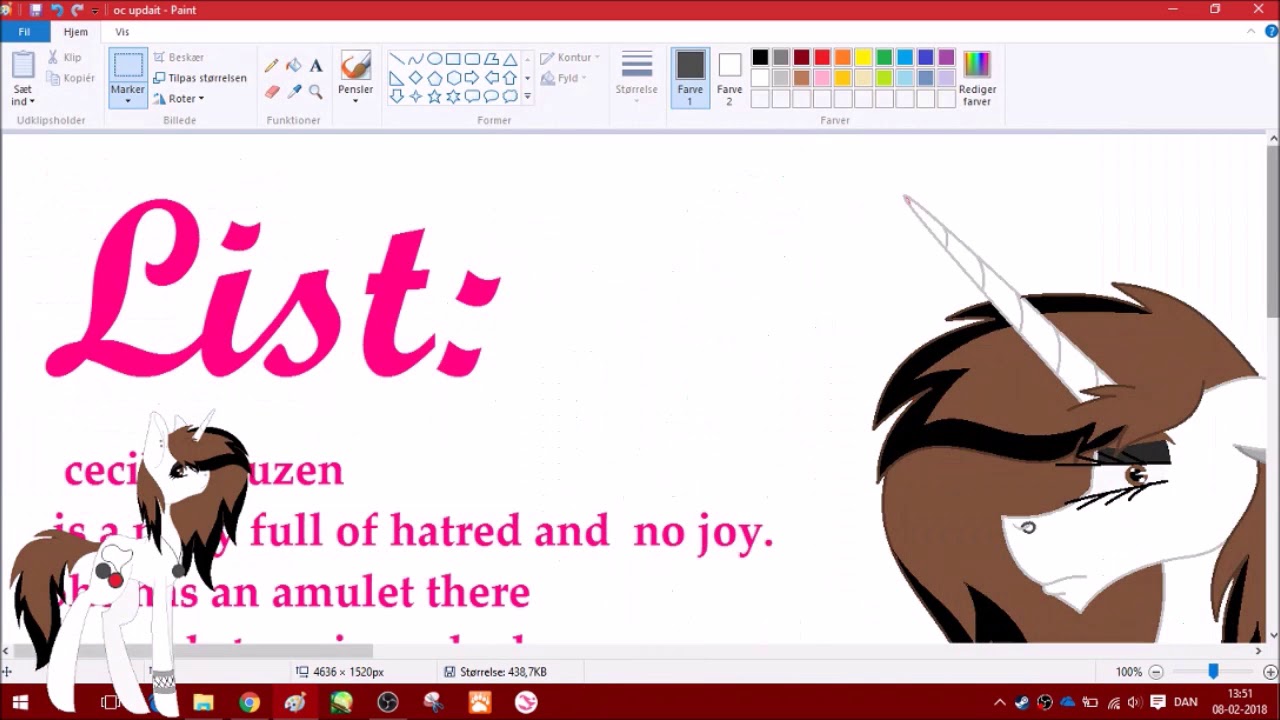Open the Fil menu

point(24,32)
